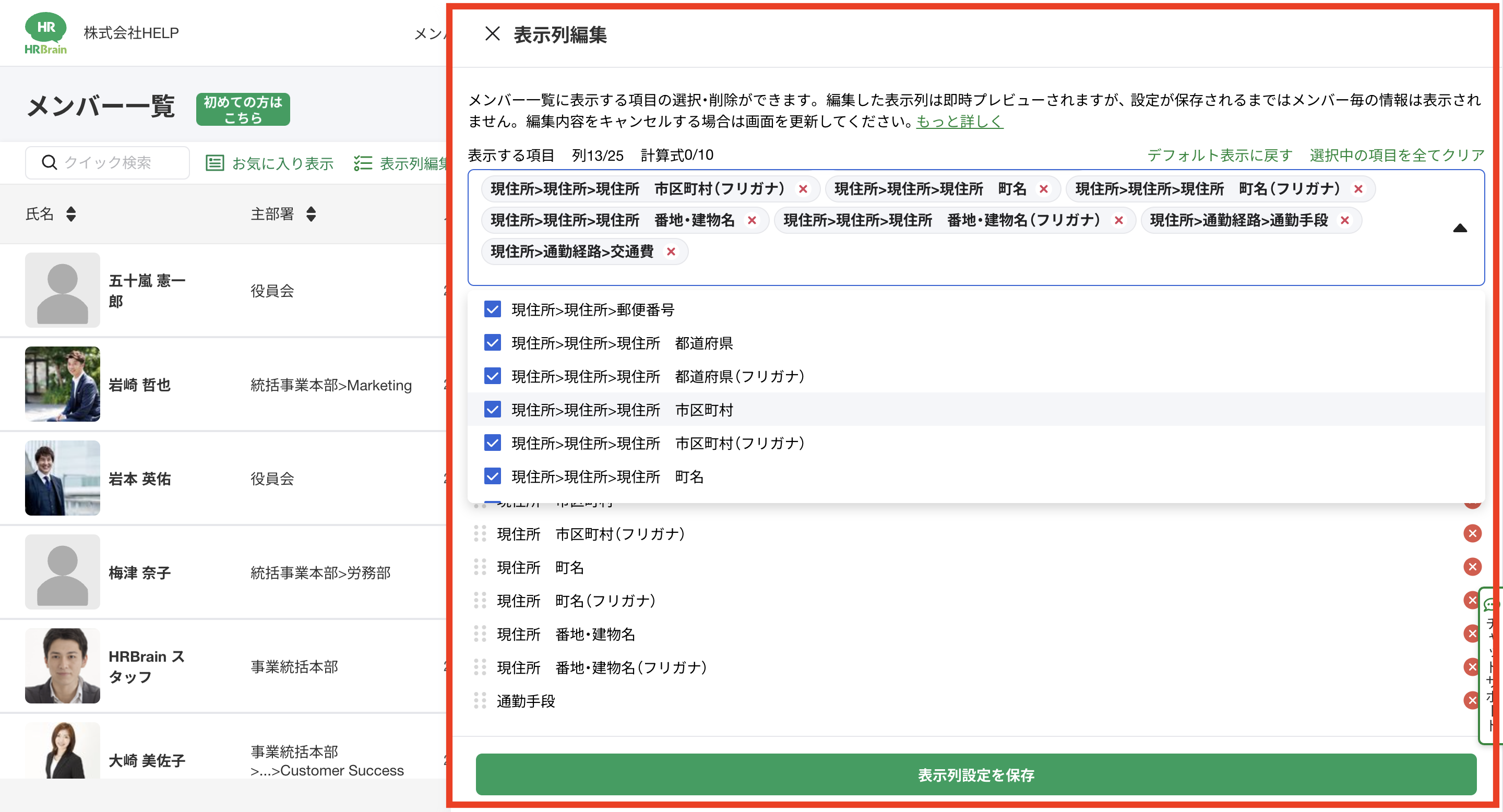The height and width of the screenshot is (812, 1503).
Task: Delete row 現住所 市区町村(フリガナ) with red X
Action: (1472, 533)
